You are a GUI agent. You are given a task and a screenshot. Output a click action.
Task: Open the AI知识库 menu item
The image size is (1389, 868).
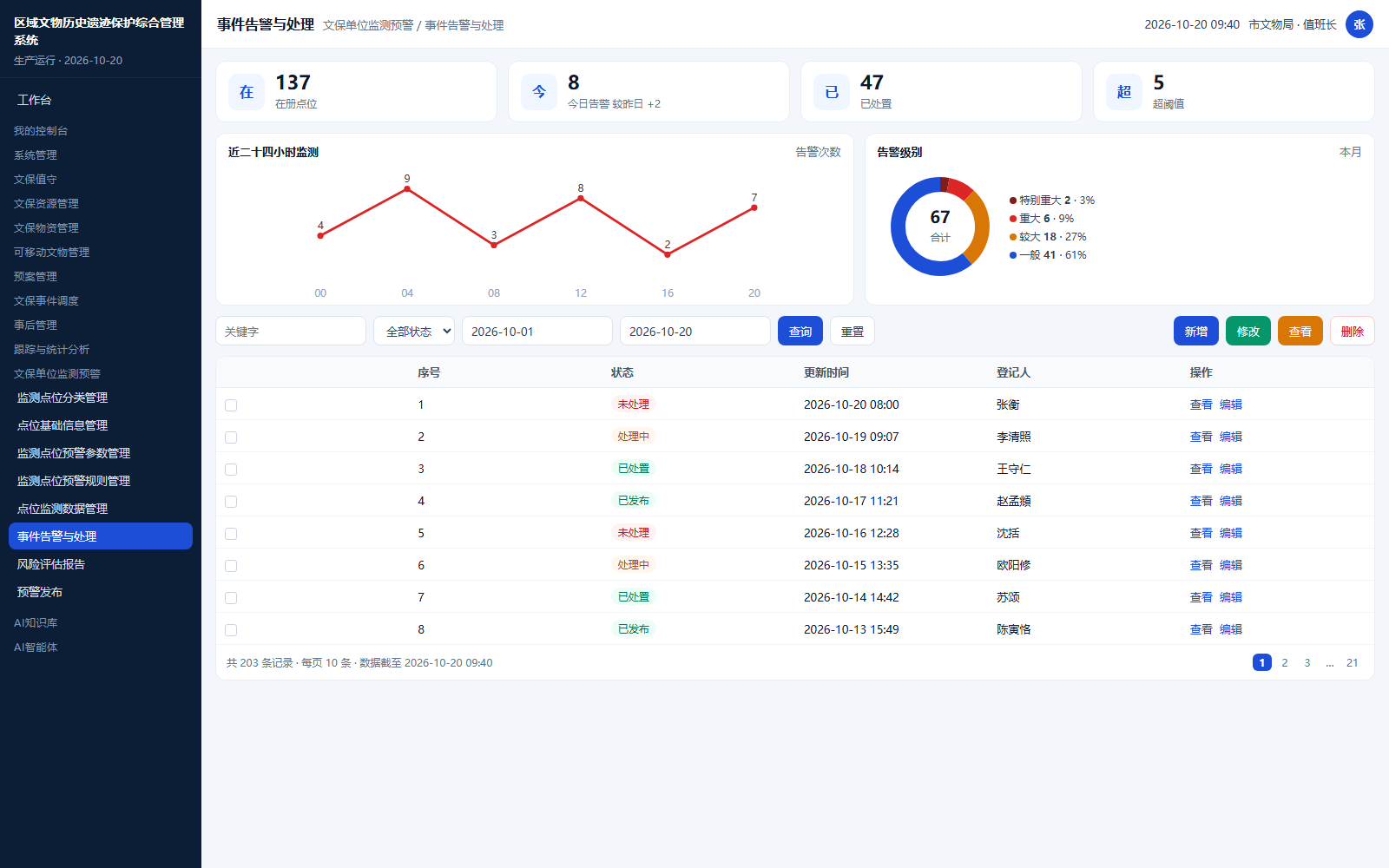pos(36,622)
